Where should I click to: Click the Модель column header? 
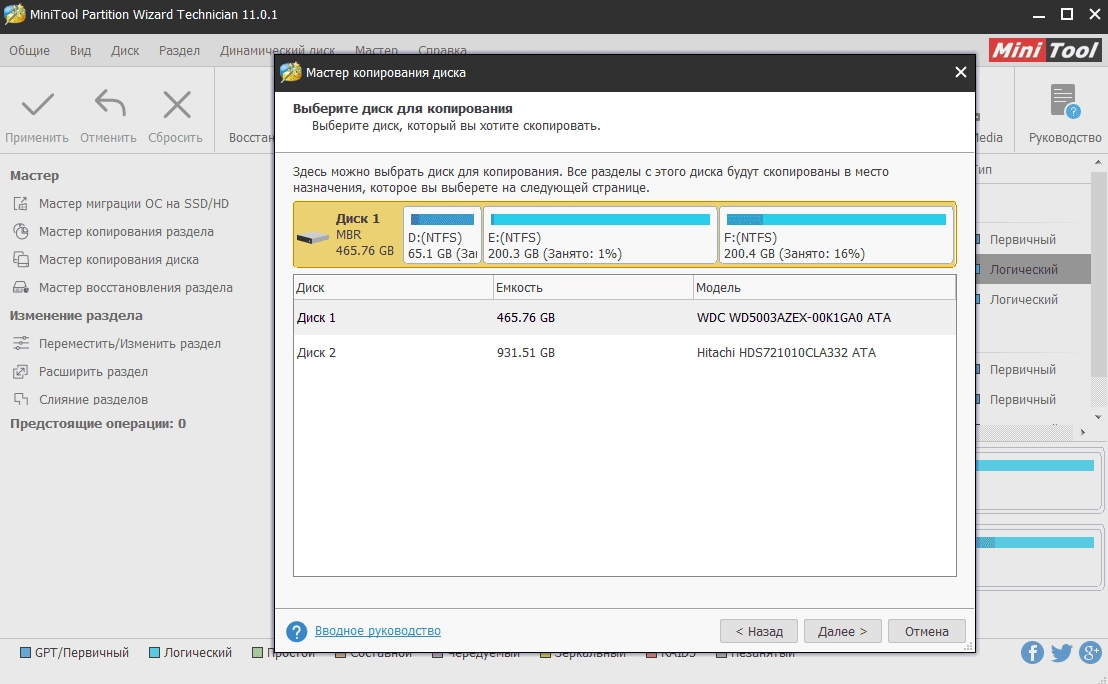[x=824, y=288]
